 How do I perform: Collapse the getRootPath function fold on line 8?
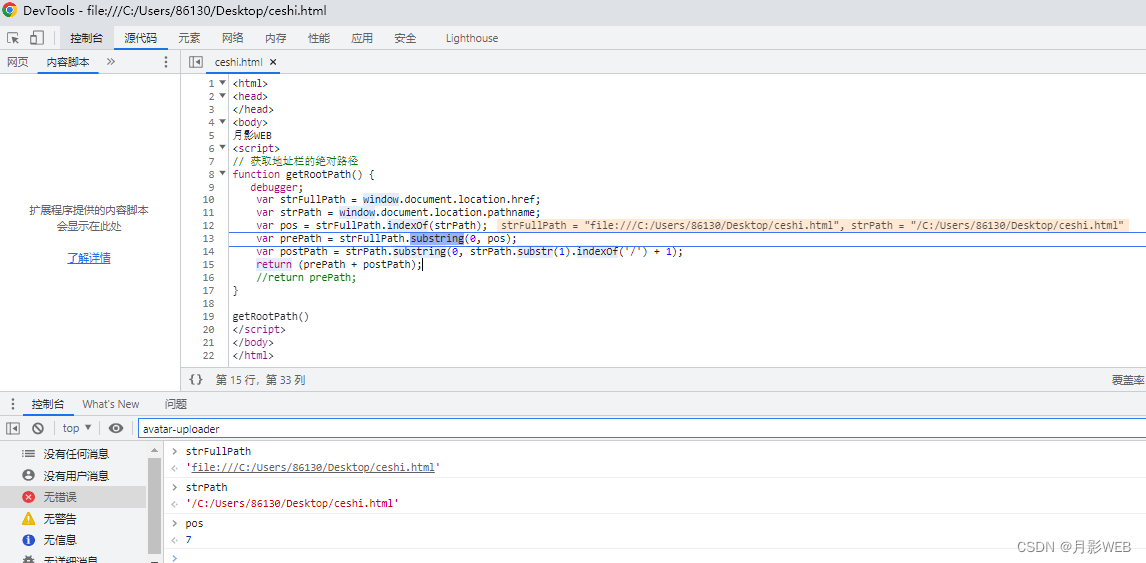coord(222,174)
